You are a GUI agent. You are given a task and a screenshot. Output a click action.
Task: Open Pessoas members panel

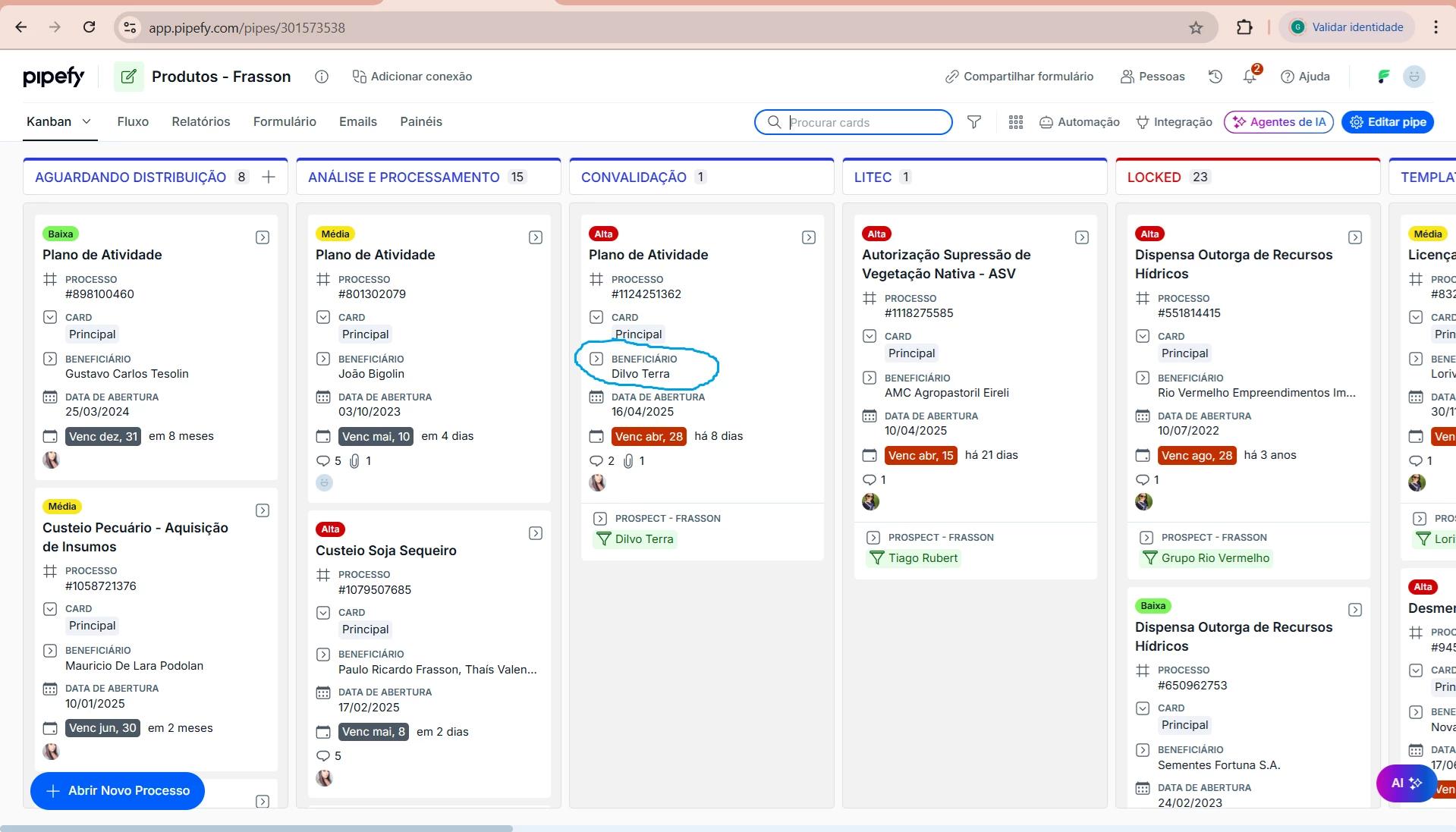click(1153, 77)
